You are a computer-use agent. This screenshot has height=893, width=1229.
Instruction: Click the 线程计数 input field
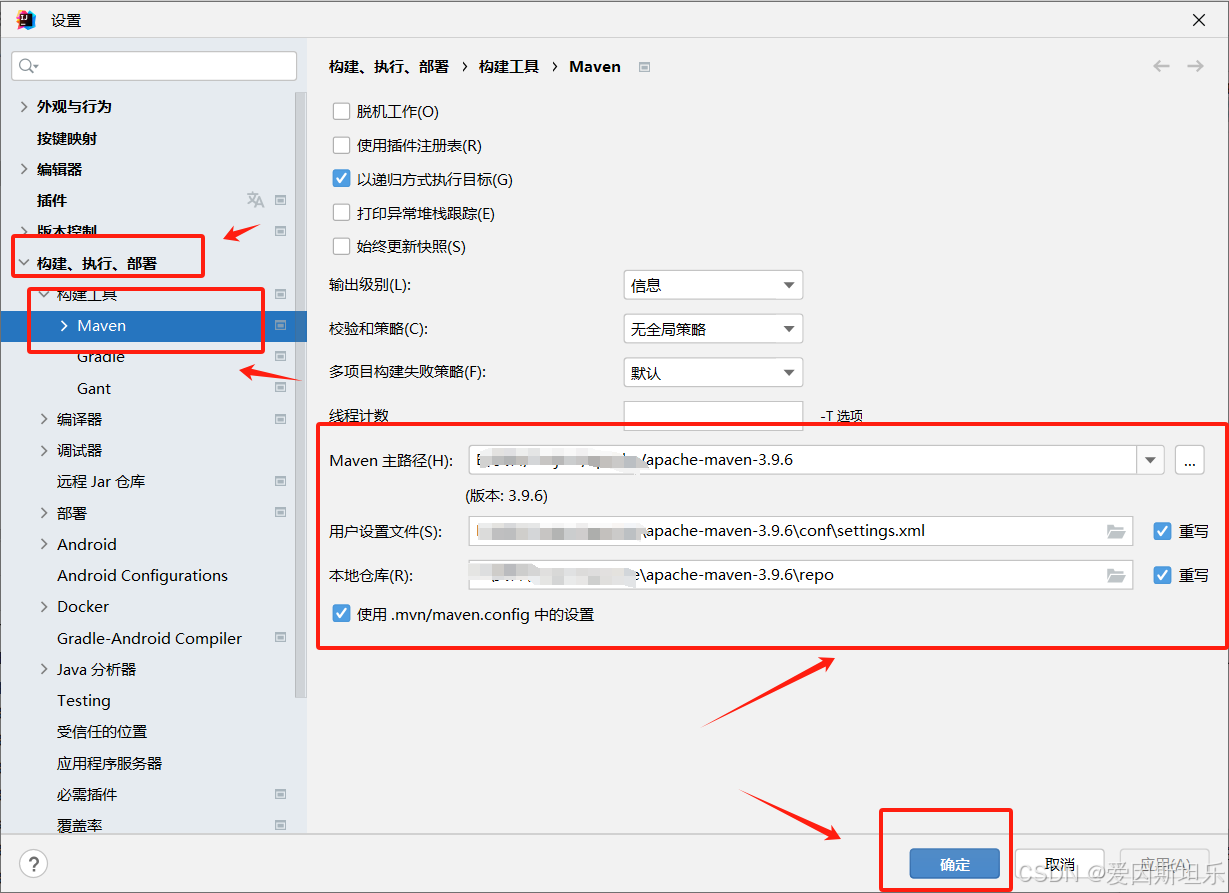[713, 416]
